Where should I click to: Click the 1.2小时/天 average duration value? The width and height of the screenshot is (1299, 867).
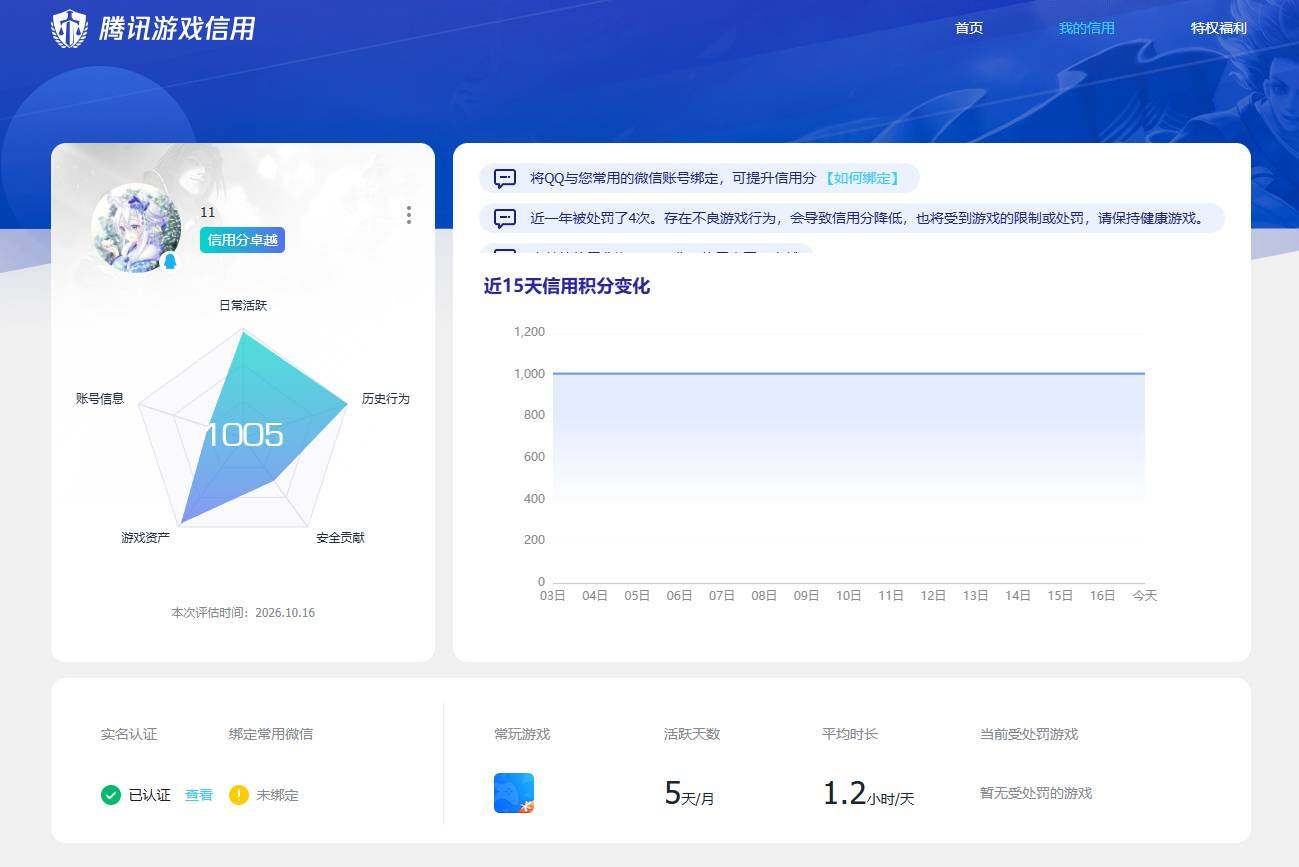868,794
